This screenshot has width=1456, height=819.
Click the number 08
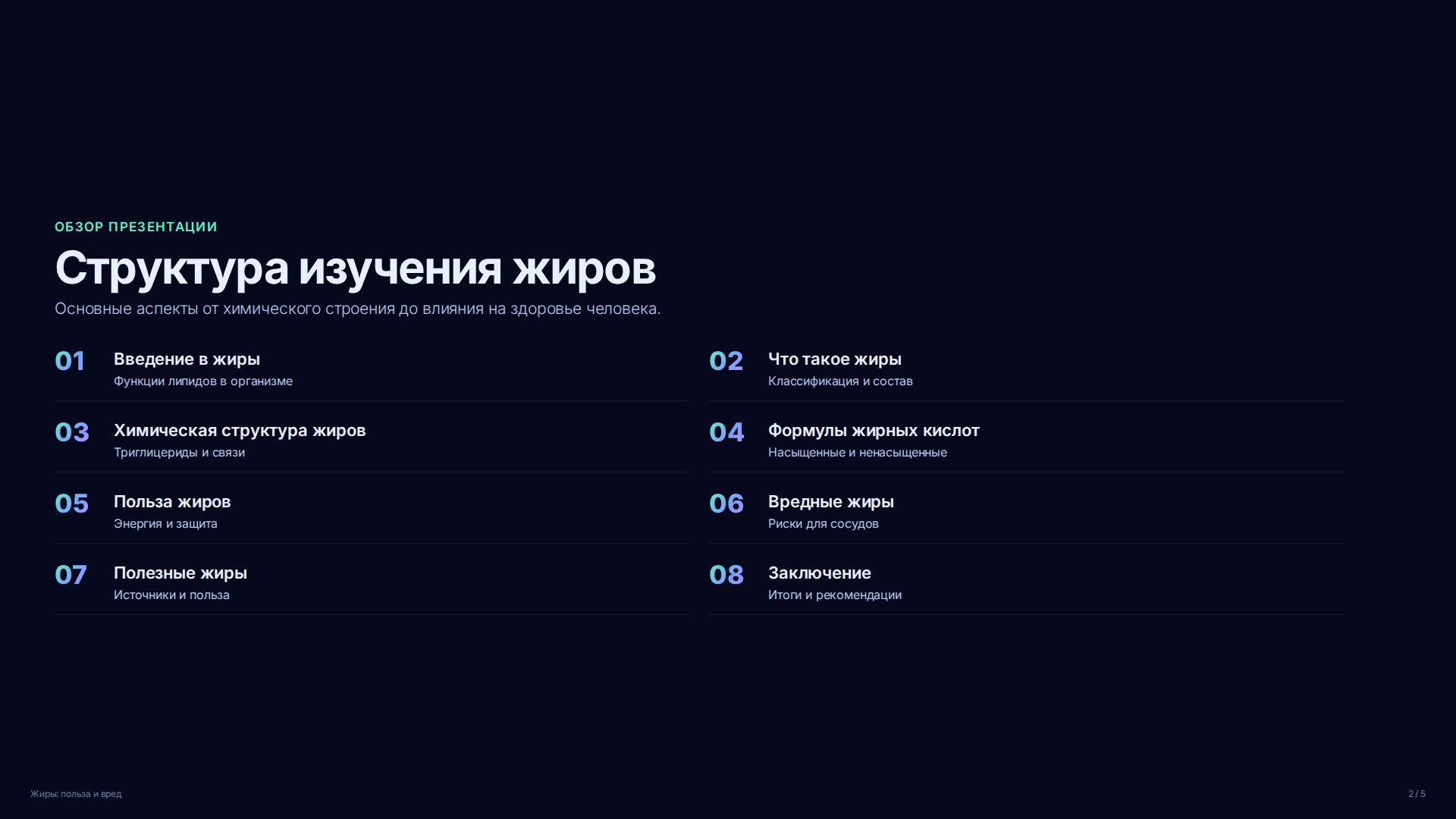pos(726,575)
